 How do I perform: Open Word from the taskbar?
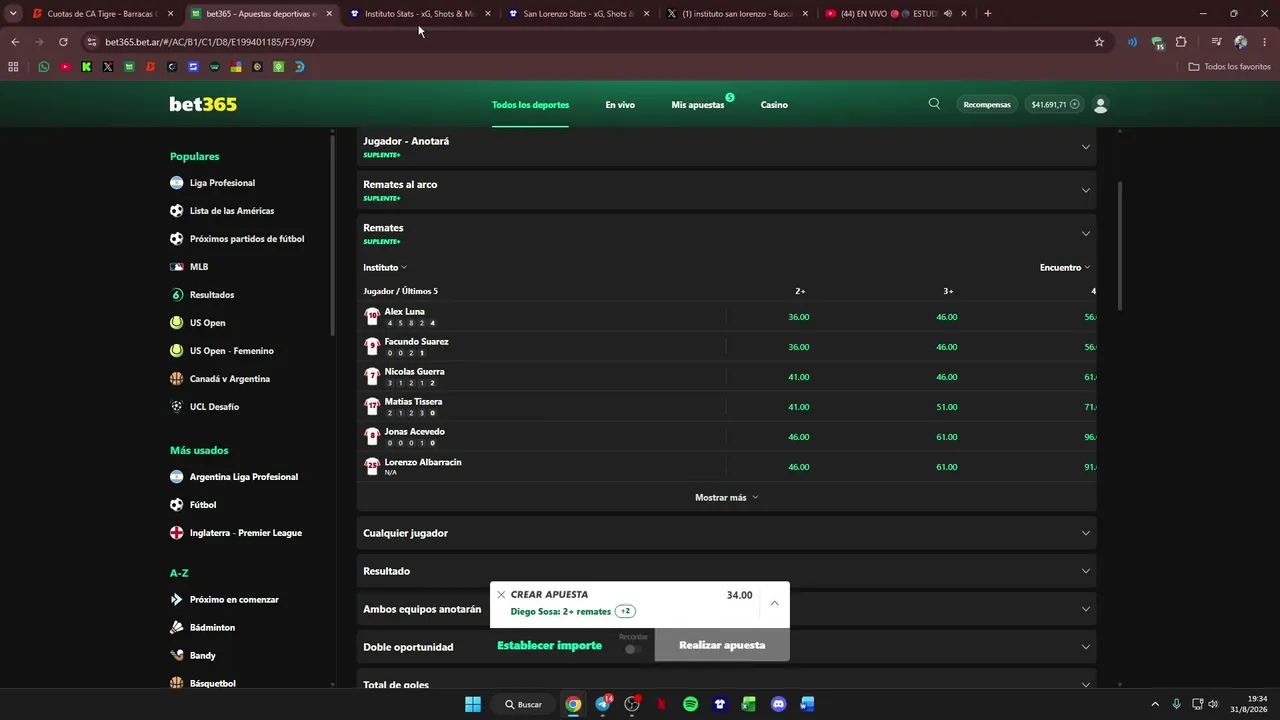tap(807, 704)
